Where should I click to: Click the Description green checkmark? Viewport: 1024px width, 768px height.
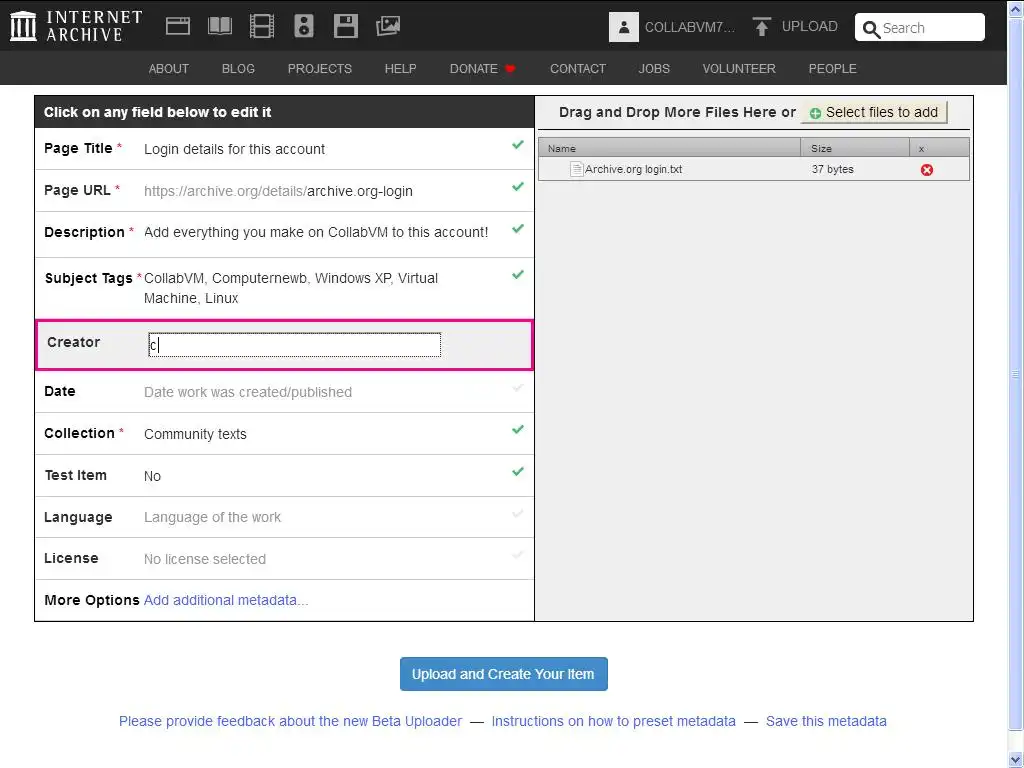(x=518, y=229)
